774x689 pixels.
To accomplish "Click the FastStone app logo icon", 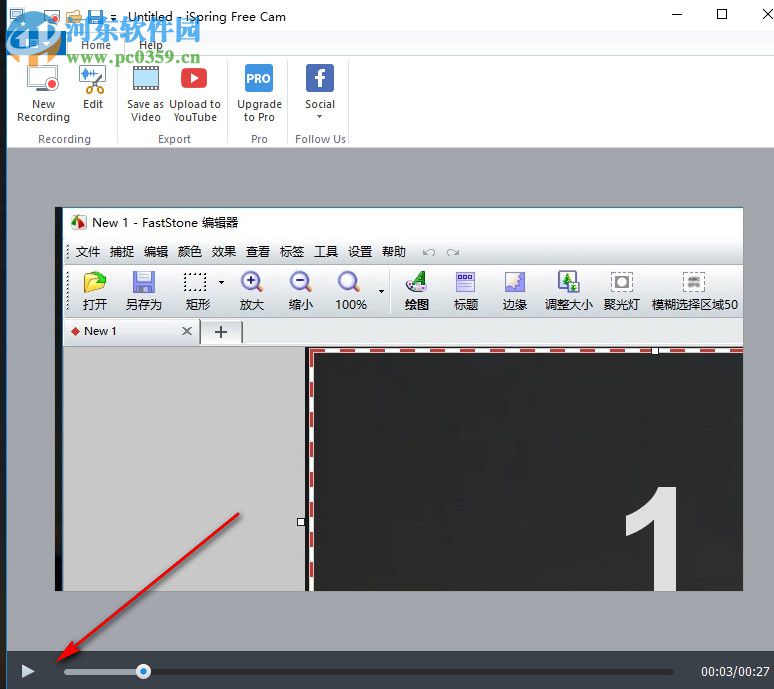I will [78, 223].
